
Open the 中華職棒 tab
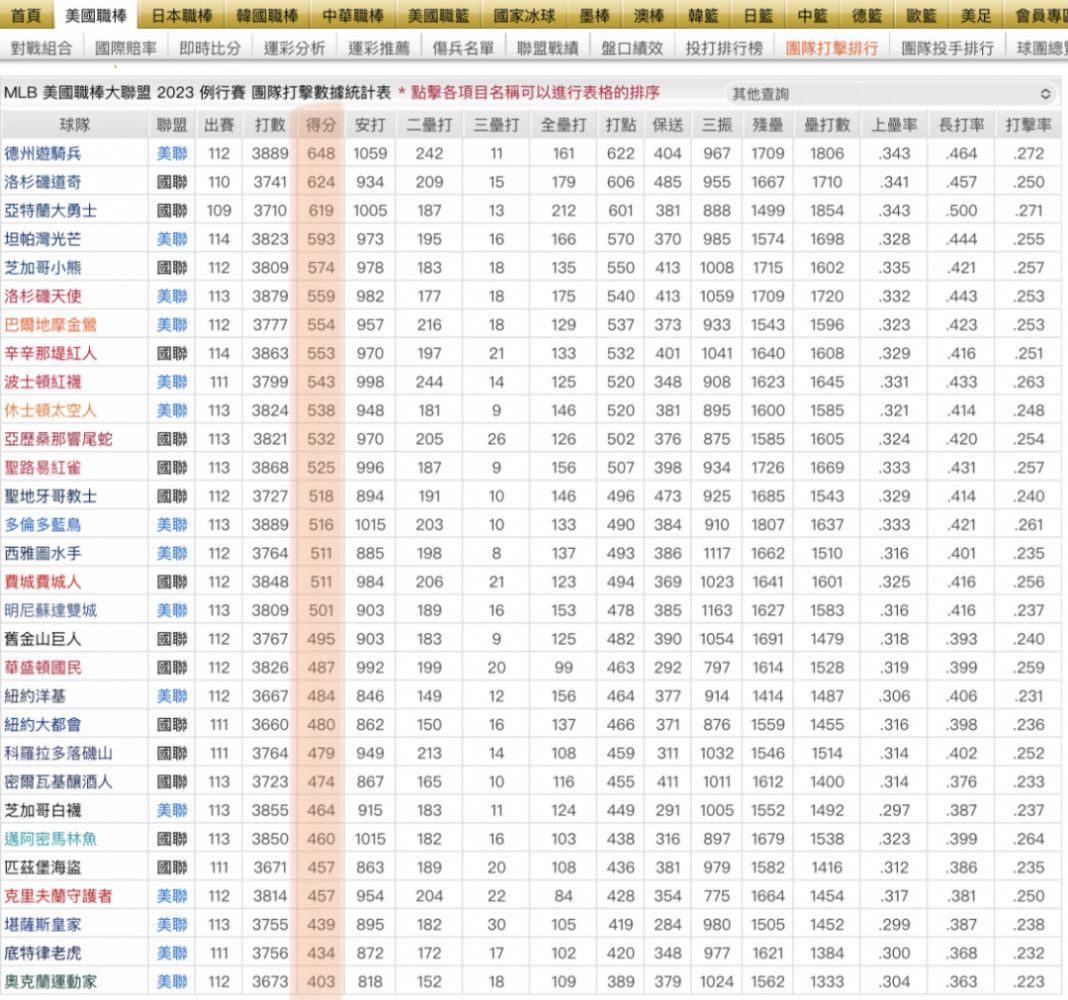pyautogui.click(x=353, y=15)
